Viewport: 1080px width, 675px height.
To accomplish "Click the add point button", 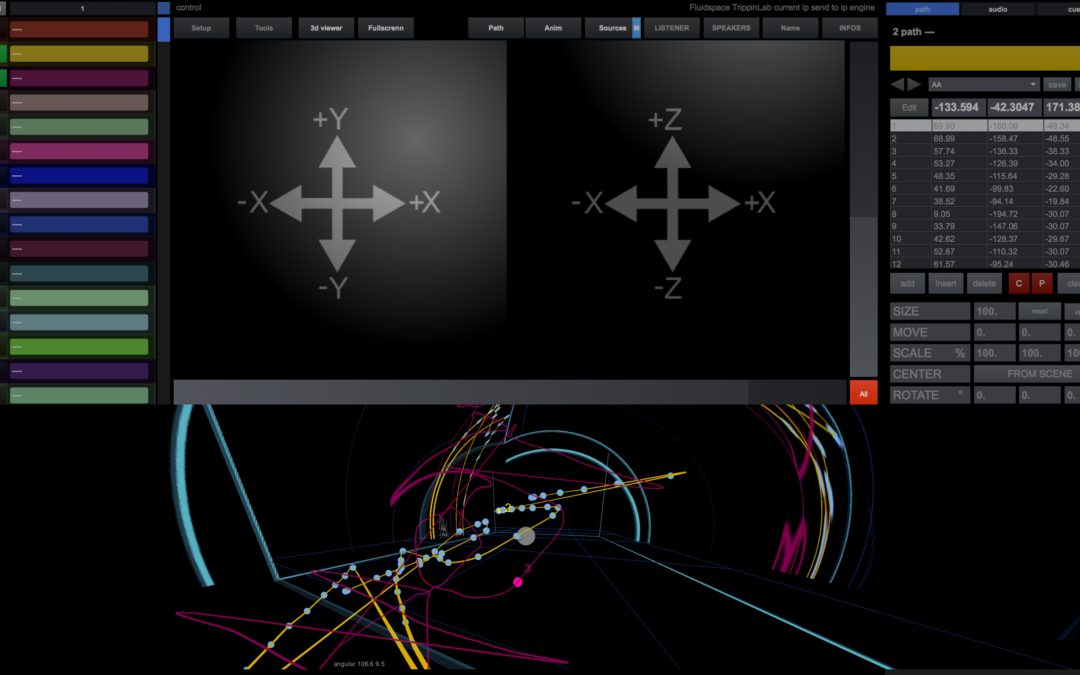I will pyautogui.click(x=907, y=283).
